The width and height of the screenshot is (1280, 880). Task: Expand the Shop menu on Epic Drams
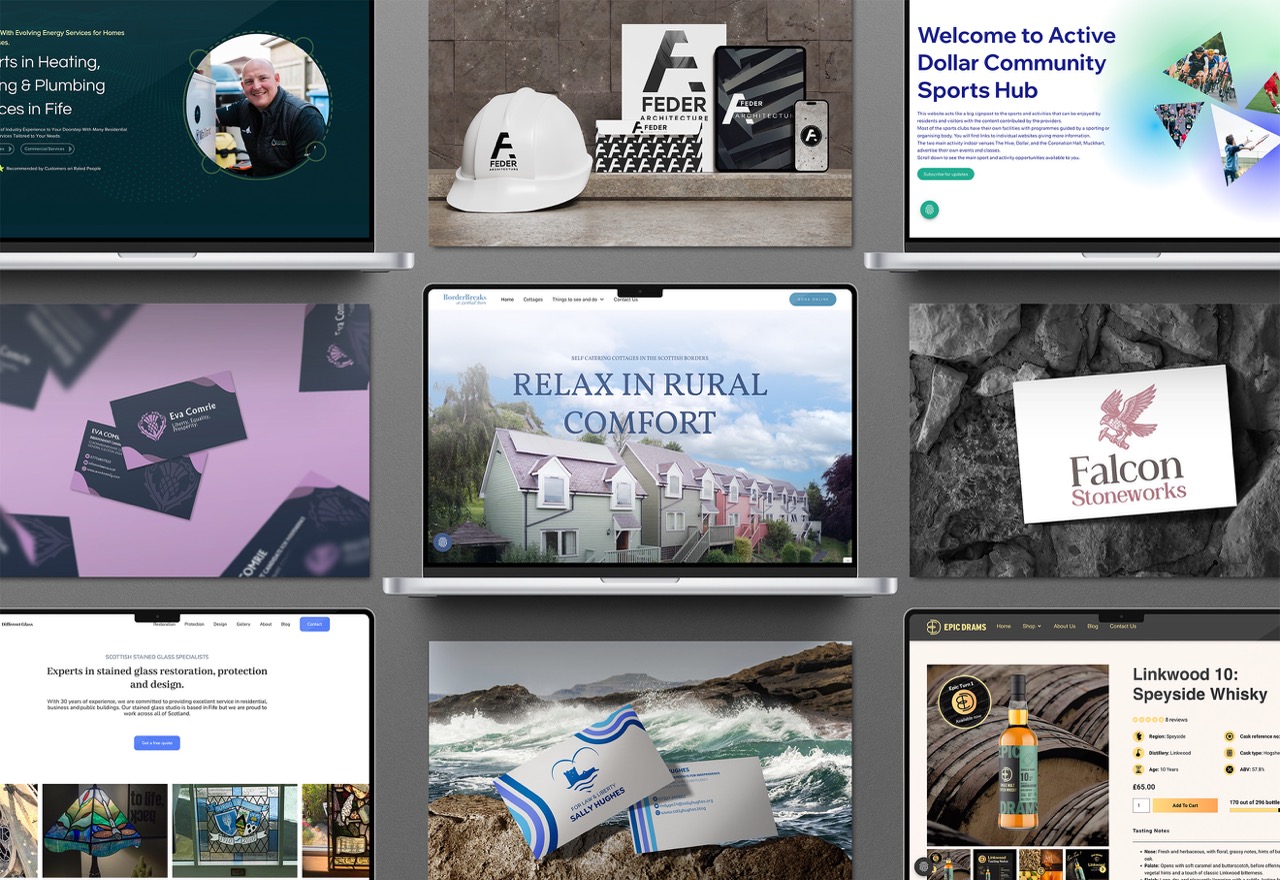pos(1031,626)
